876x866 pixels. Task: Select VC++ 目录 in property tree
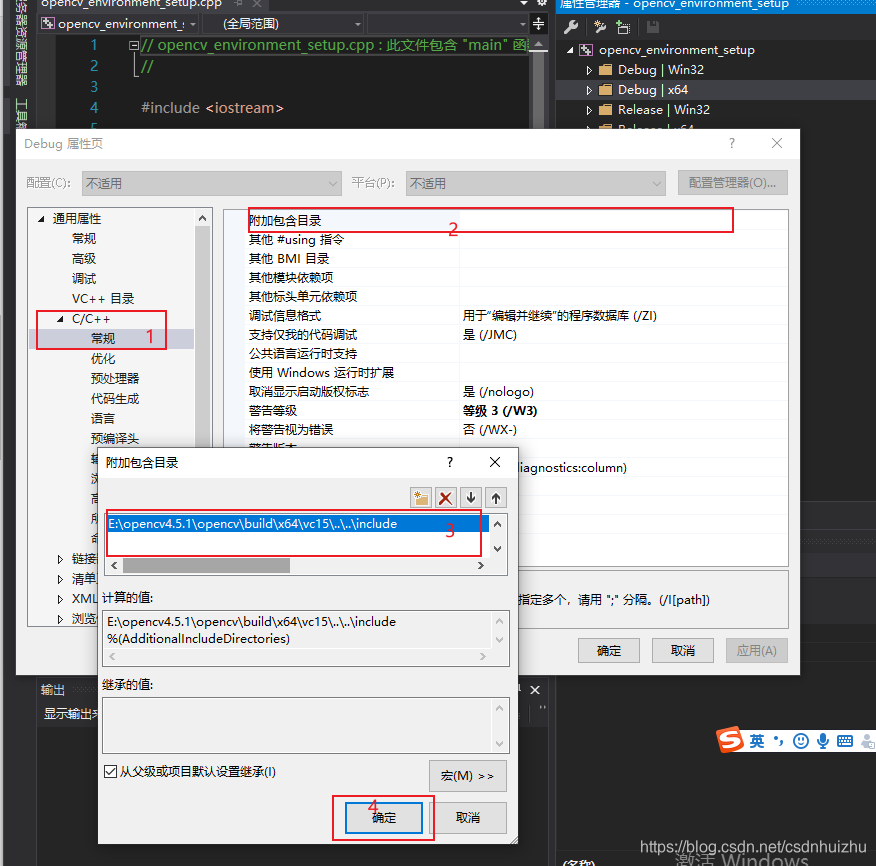[103, 299]
